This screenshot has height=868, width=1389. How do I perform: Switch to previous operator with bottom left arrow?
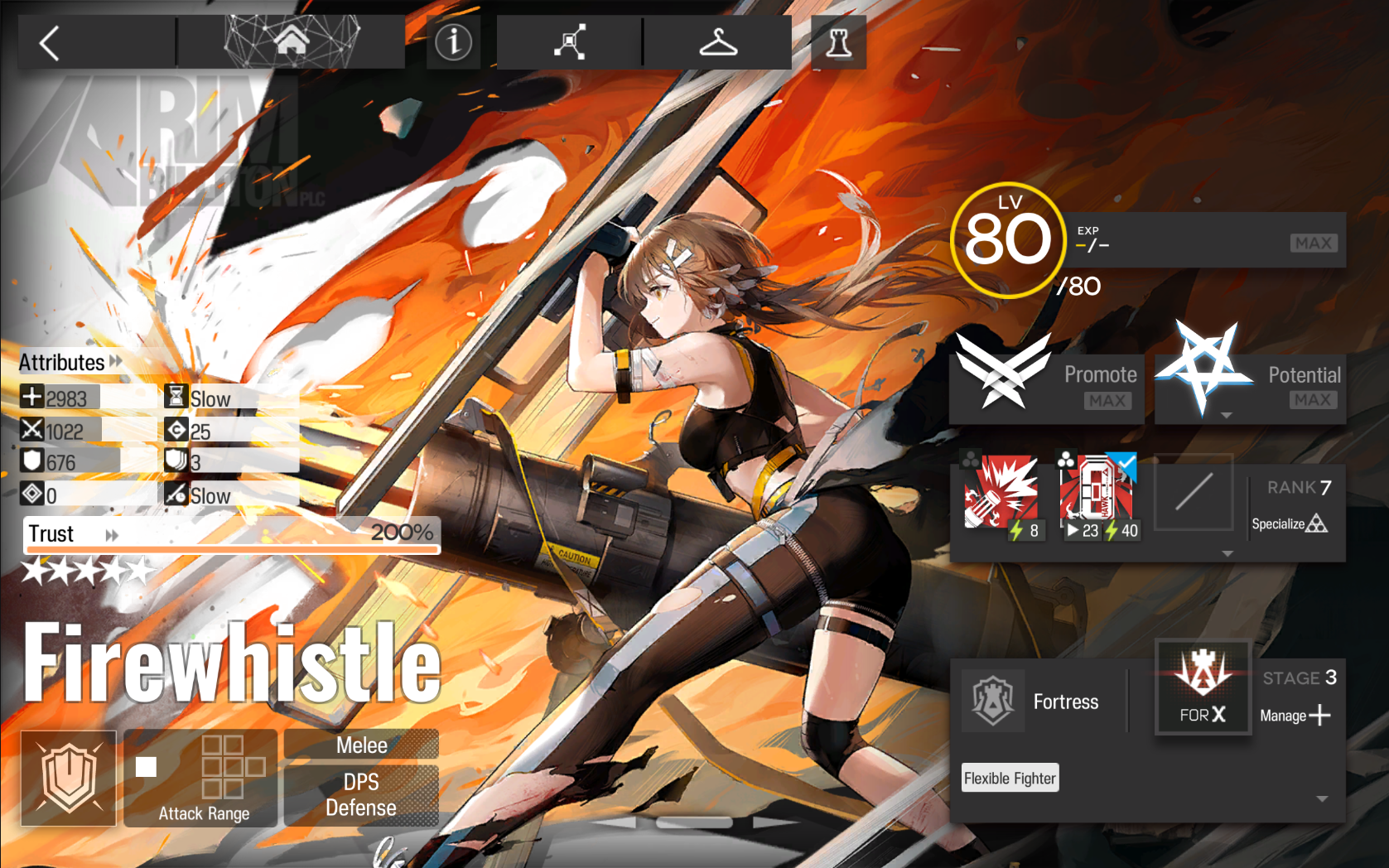click(615, 822)
